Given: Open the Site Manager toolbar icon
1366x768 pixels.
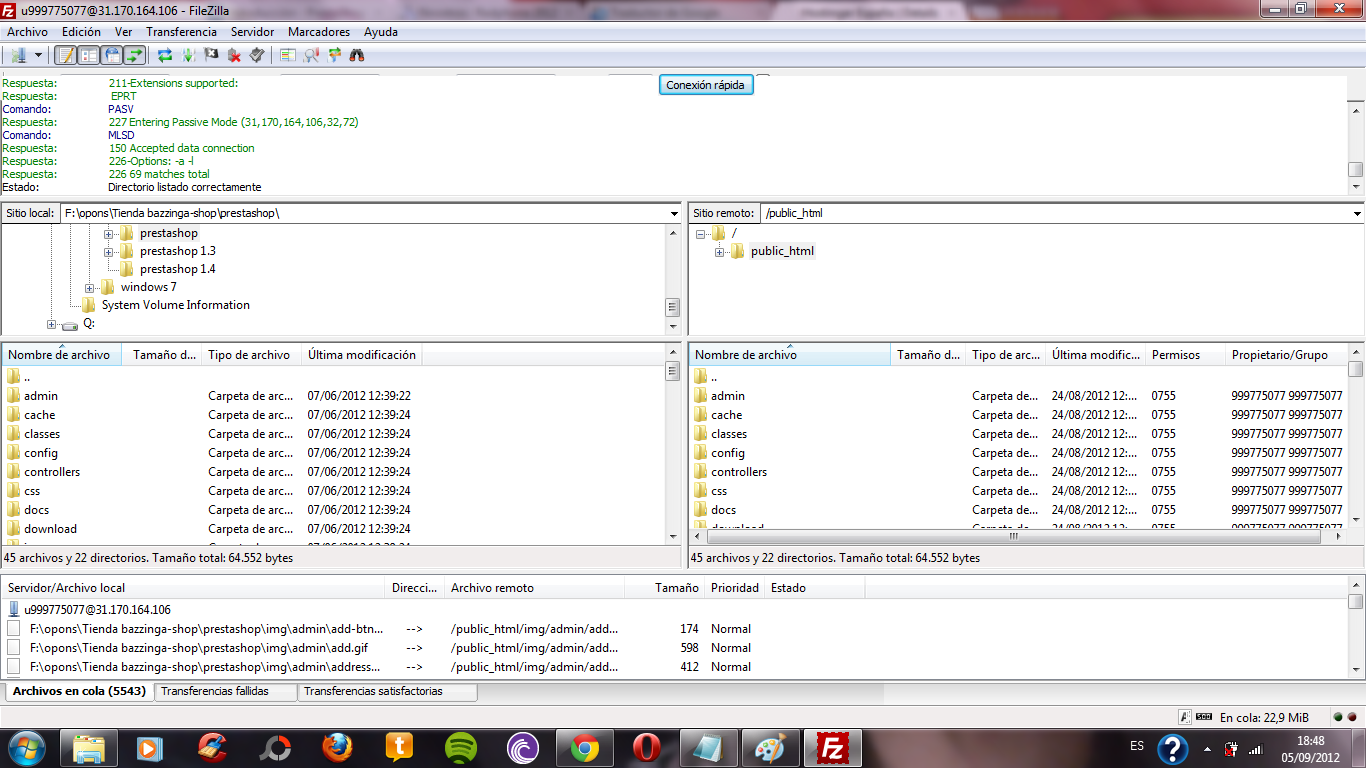Looking at the screenshot, I should click(18, 55).
